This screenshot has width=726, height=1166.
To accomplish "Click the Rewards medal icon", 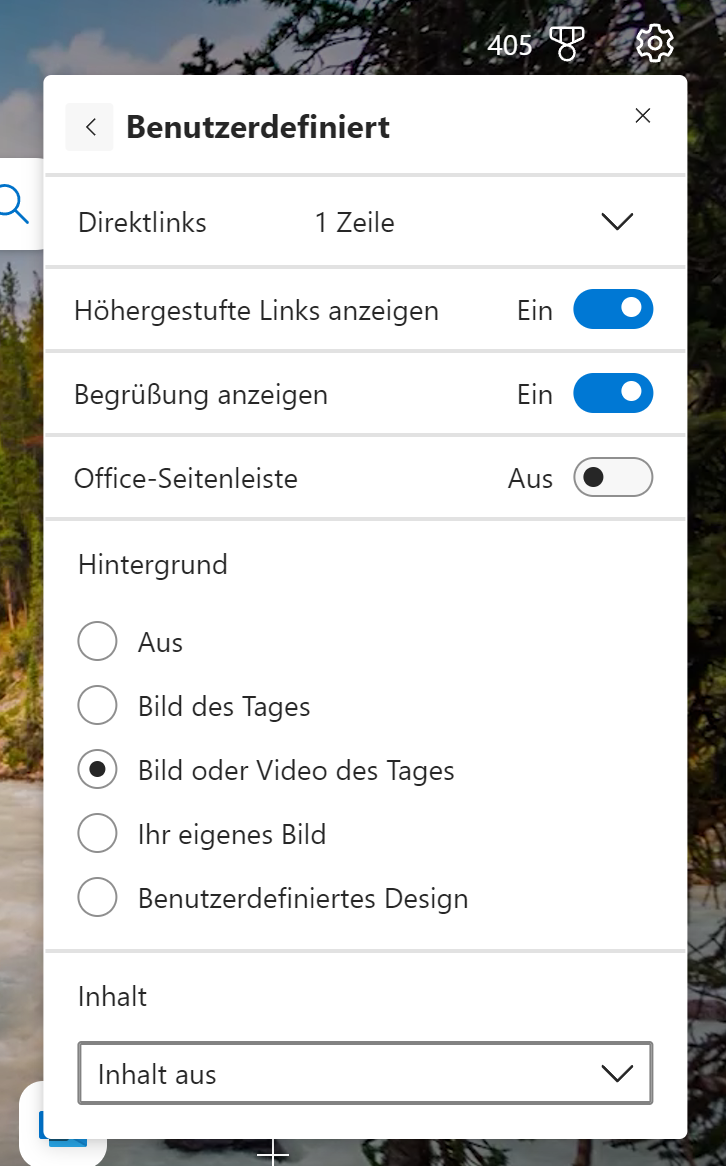I will (x=567, y=44).
